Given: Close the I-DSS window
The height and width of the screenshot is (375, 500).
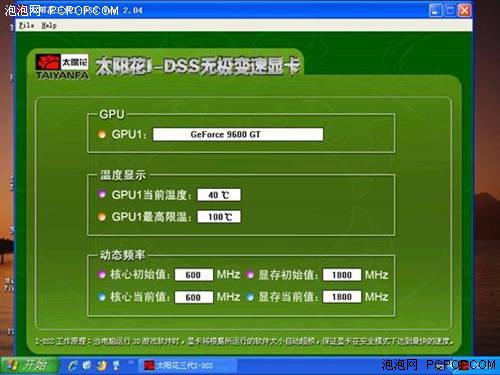Looking at the screenshot, I should tap(465, 10).
